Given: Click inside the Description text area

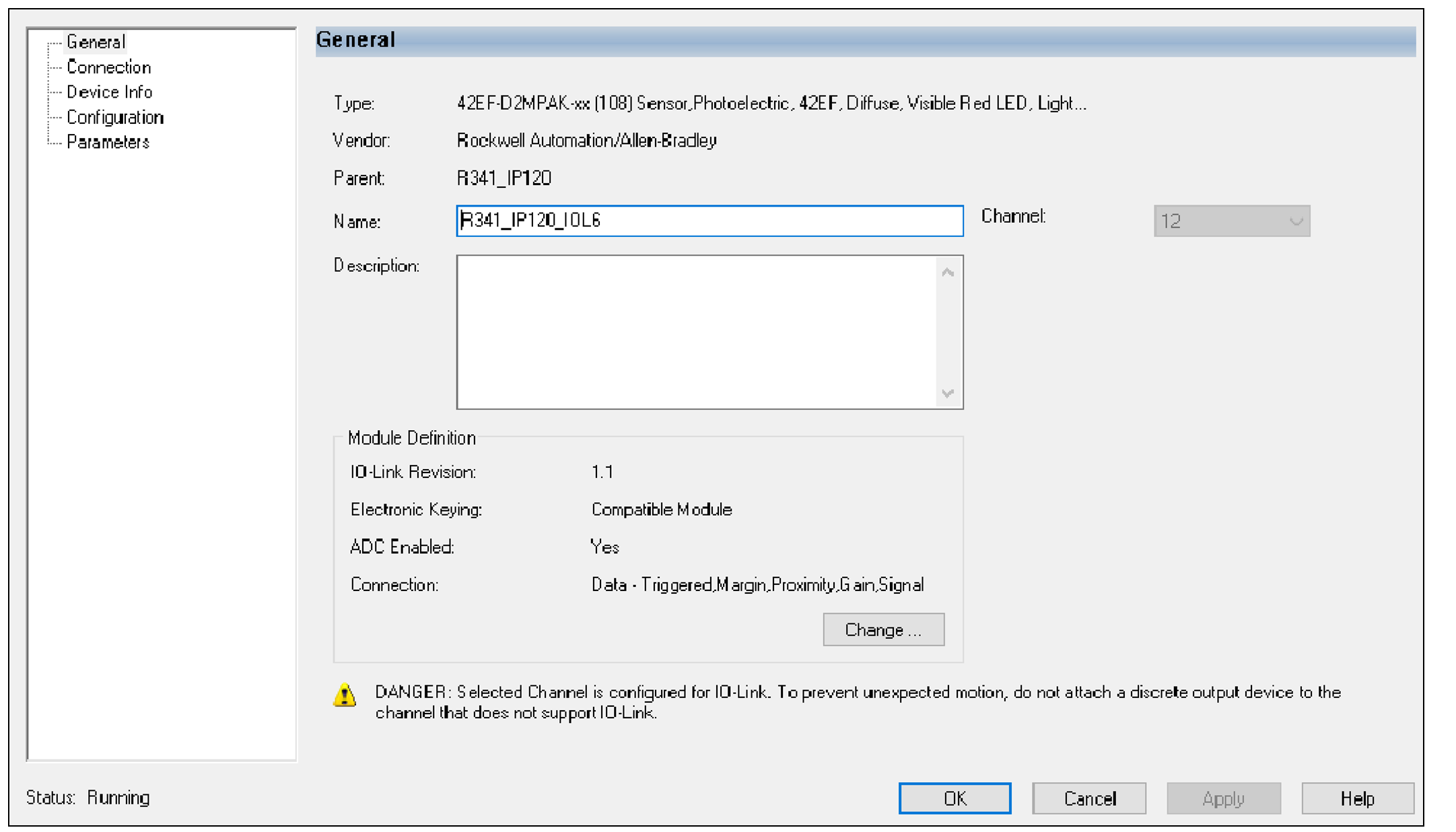Looking at the screenshot, I should (x=697, y=332).
